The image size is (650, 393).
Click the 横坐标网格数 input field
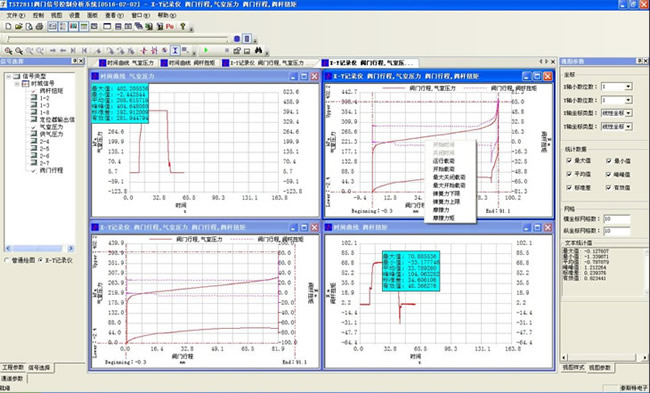click(617, 218)
